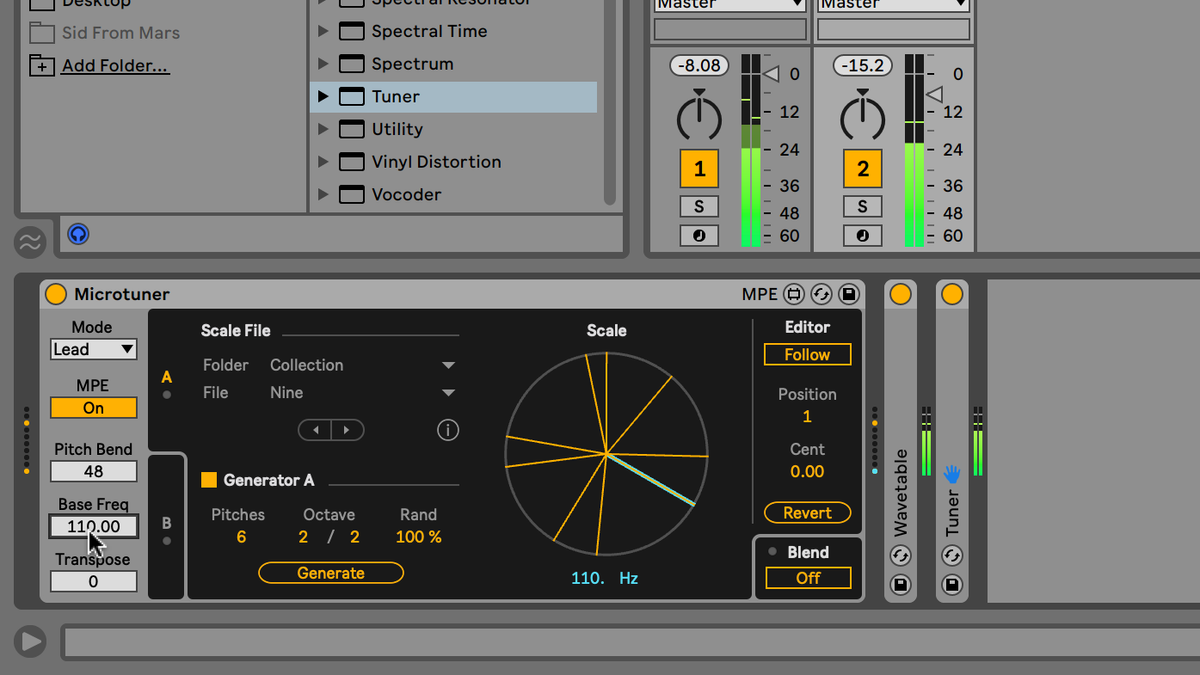Toggle MPE off in Microtuner
1200x675 pixels.
(x=93, y=408)
